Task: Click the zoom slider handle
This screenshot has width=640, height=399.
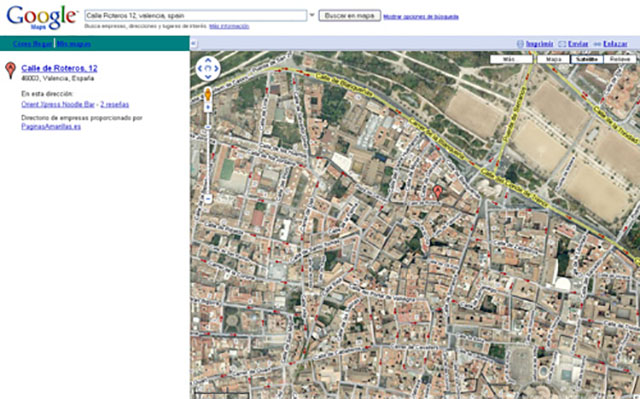Action: 208,127
